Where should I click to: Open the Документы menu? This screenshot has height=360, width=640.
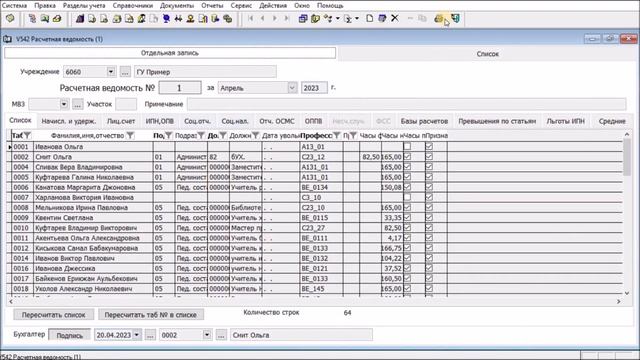point(177,6)
